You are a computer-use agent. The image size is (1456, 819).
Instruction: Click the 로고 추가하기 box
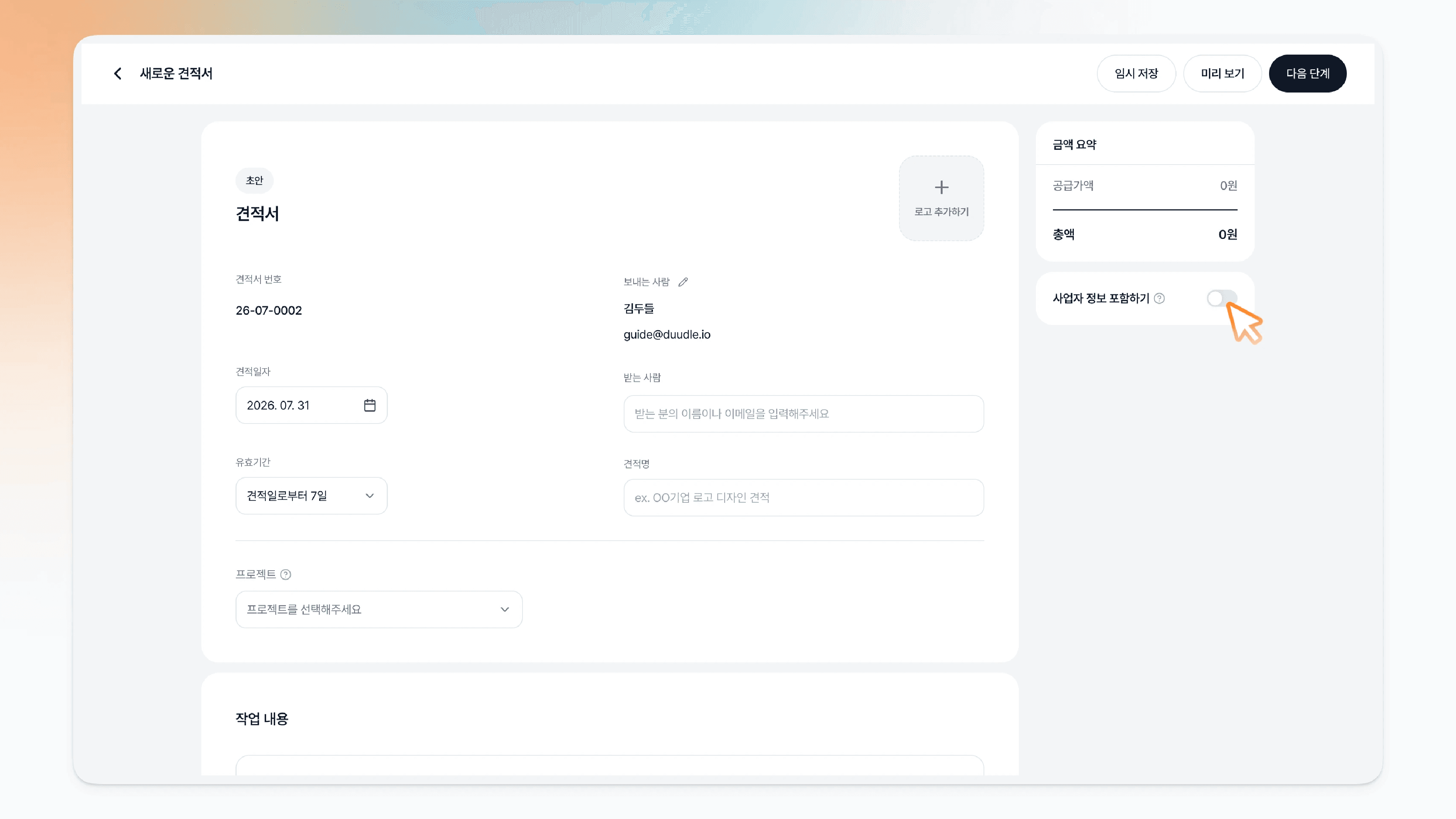(941, 198)
